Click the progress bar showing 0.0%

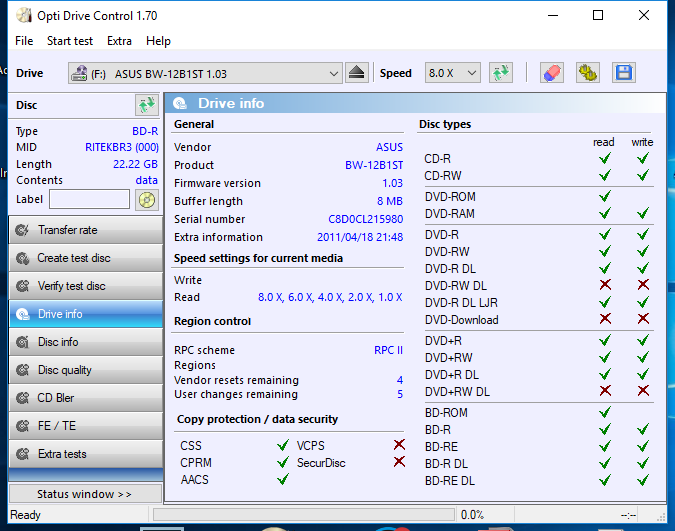(x=304, y=515)
